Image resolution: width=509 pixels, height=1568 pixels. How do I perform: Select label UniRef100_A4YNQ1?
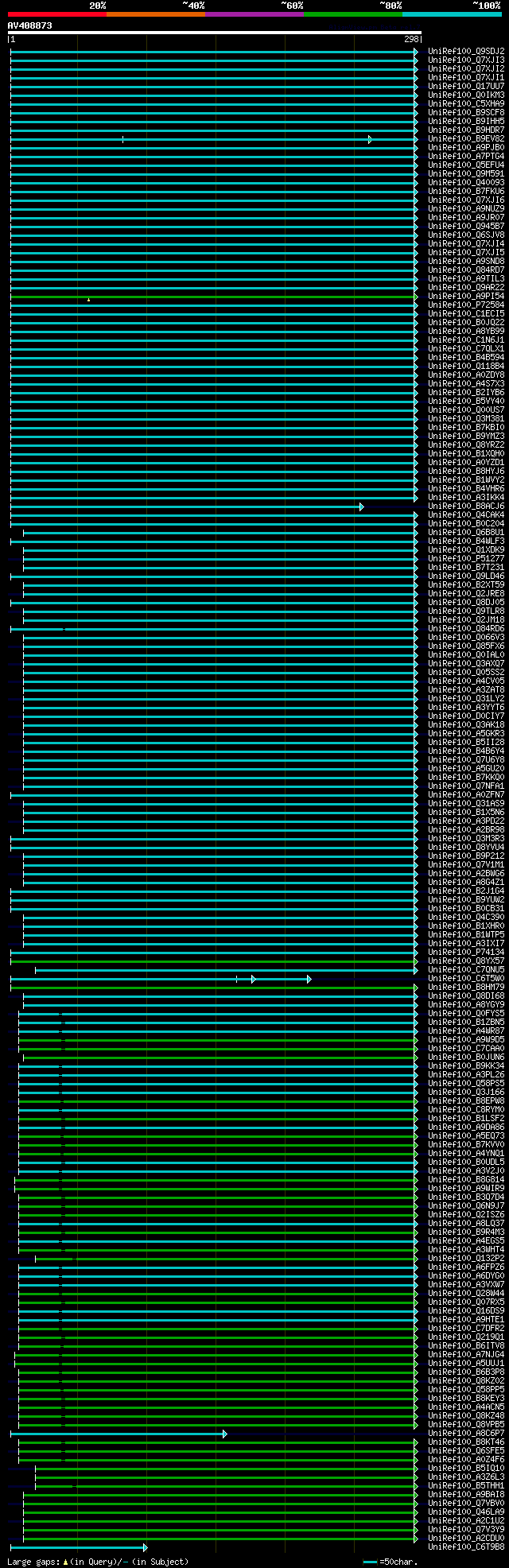coord(466,1153)
